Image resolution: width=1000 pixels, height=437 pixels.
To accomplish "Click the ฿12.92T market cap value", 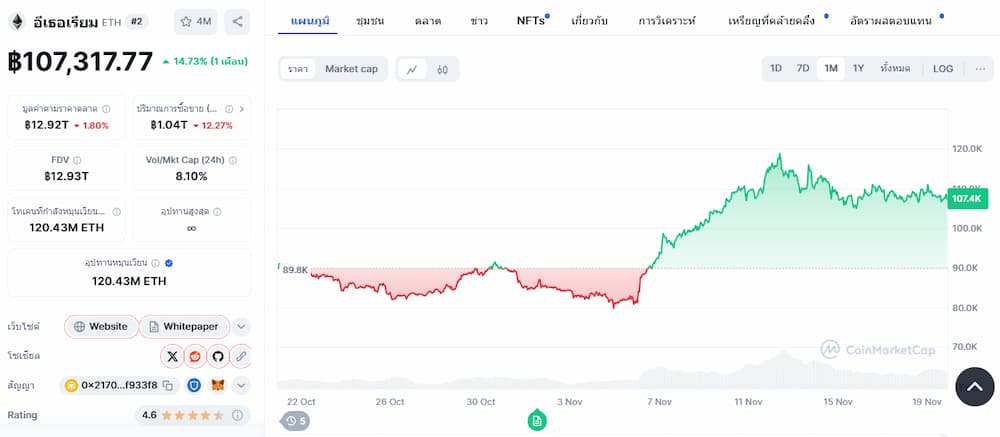I will click(46, 125).
